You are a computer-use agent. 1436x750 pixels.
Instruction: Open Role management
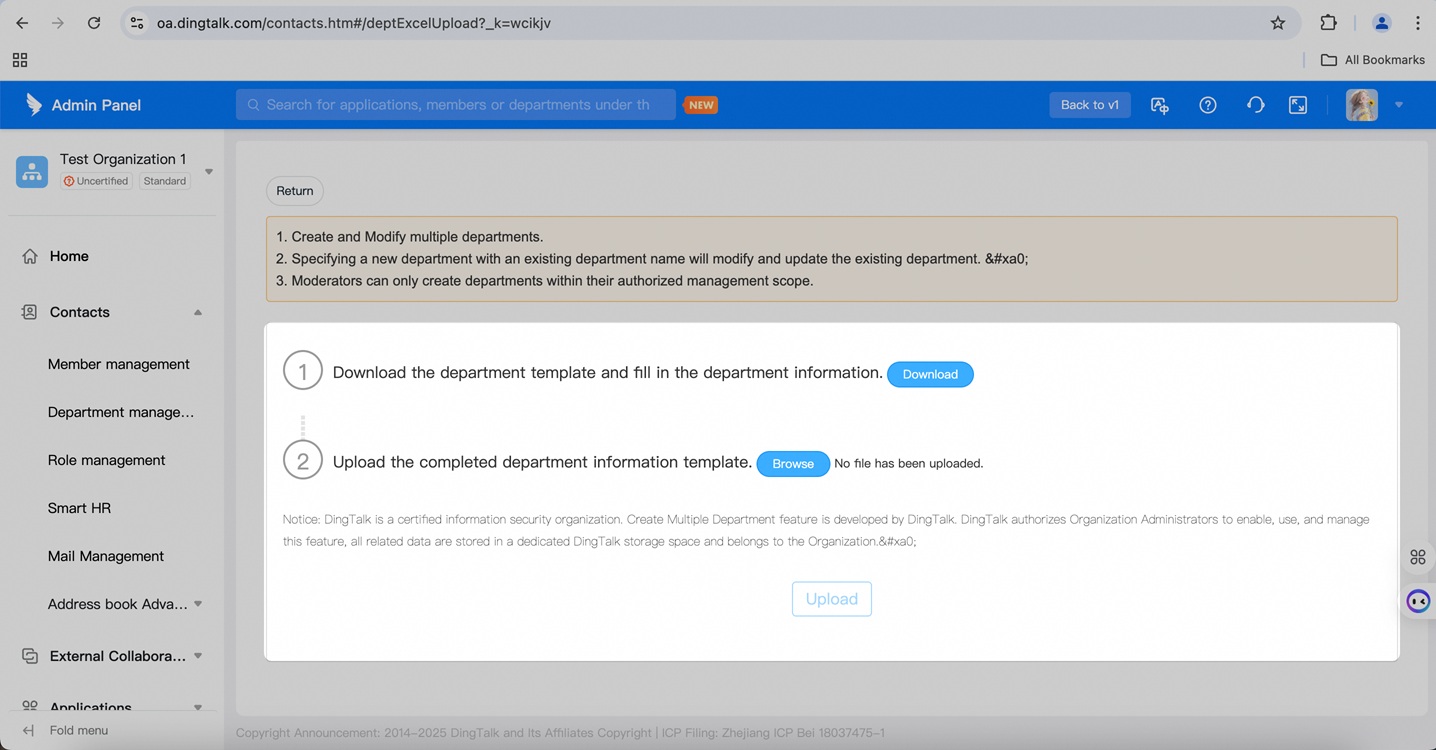(x=107, y=460)
